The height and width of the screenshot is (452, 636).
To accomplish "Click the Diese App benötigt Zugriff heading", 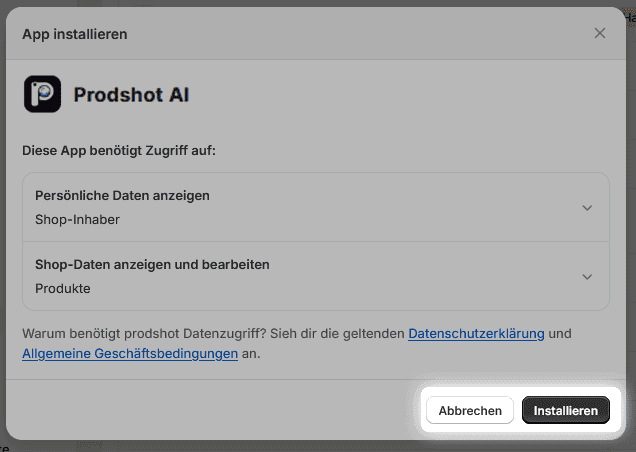I will [119, 150].
